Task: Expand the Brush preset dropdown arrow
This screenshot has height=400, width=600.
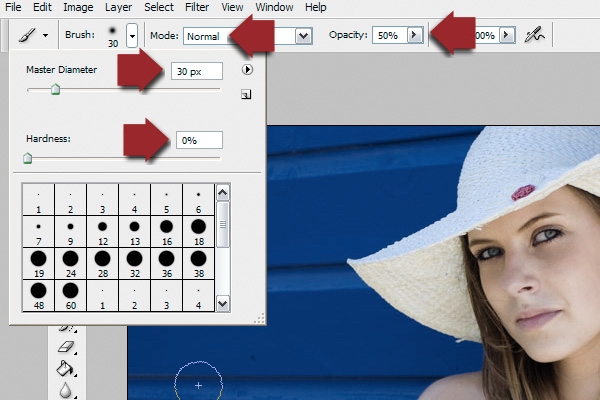Action: click(132, 35)
